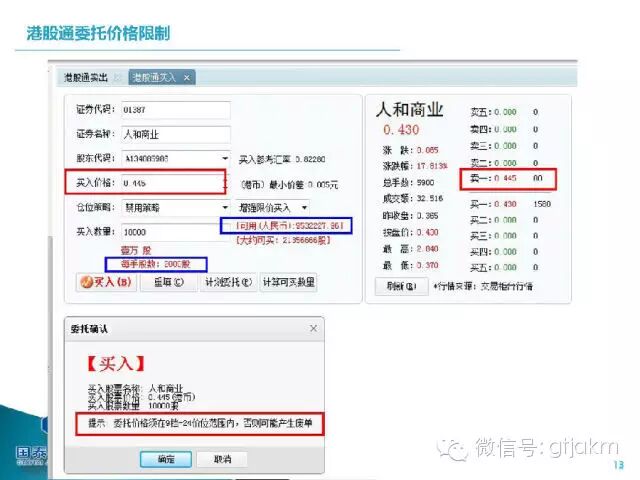Click the 最高 value row
This screenshot has width=640, height=480.
[x=410, y=249]
